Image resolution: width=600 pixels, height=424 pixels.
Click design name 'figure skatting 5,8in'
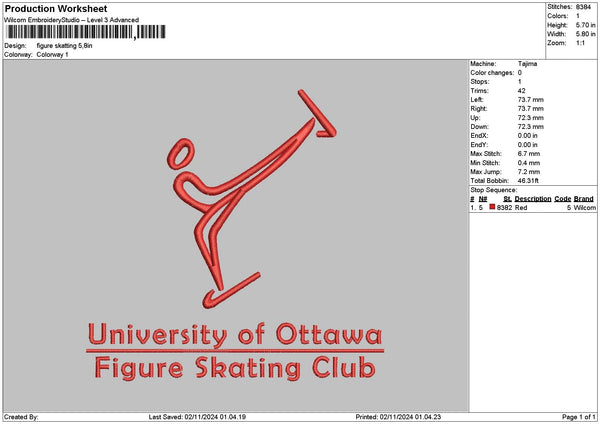pyautogui.click(x=64, y=46)
